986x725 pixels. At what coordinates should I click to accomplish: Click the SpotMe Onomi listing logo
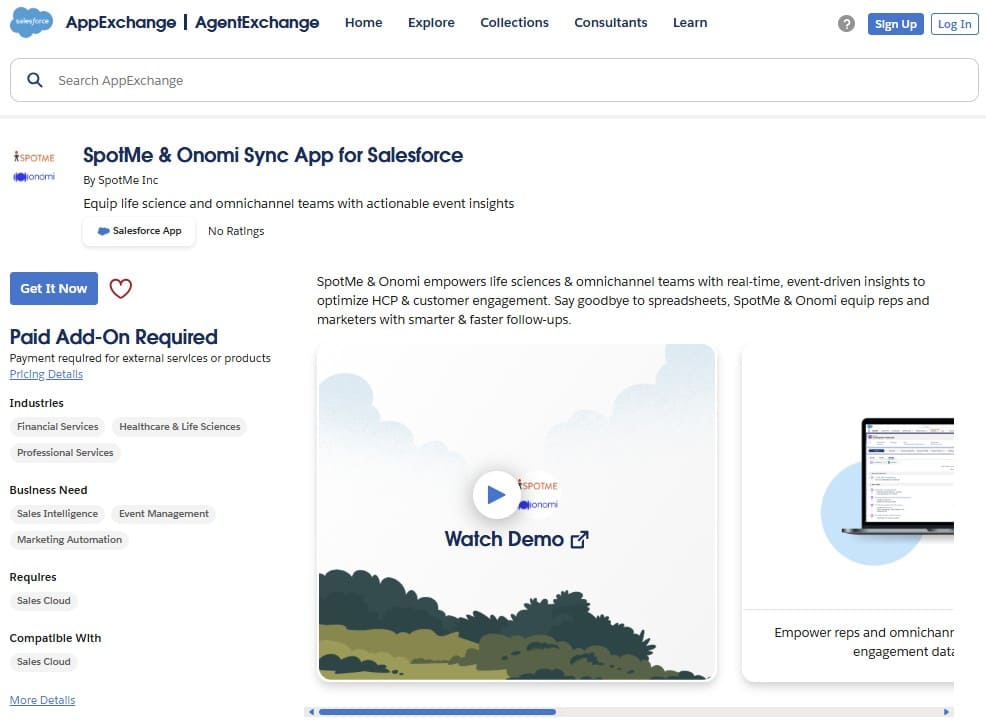(35, 167)
